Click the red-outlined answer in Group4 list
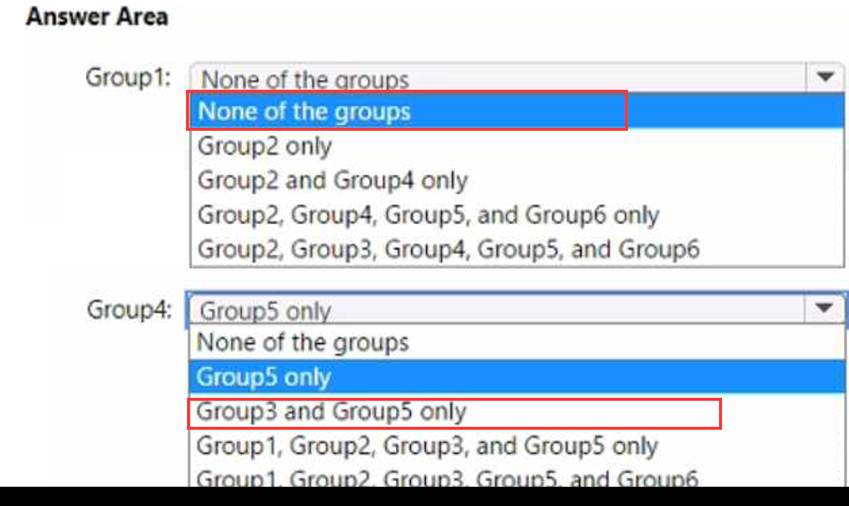849x506 pixels. point(453,412)
